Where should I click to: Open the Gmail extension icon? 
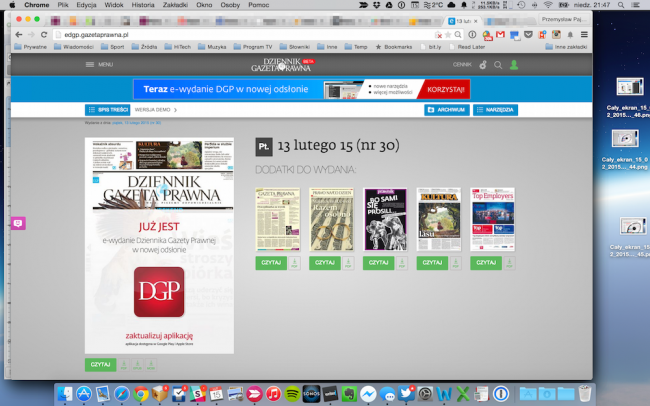point(500,35)
